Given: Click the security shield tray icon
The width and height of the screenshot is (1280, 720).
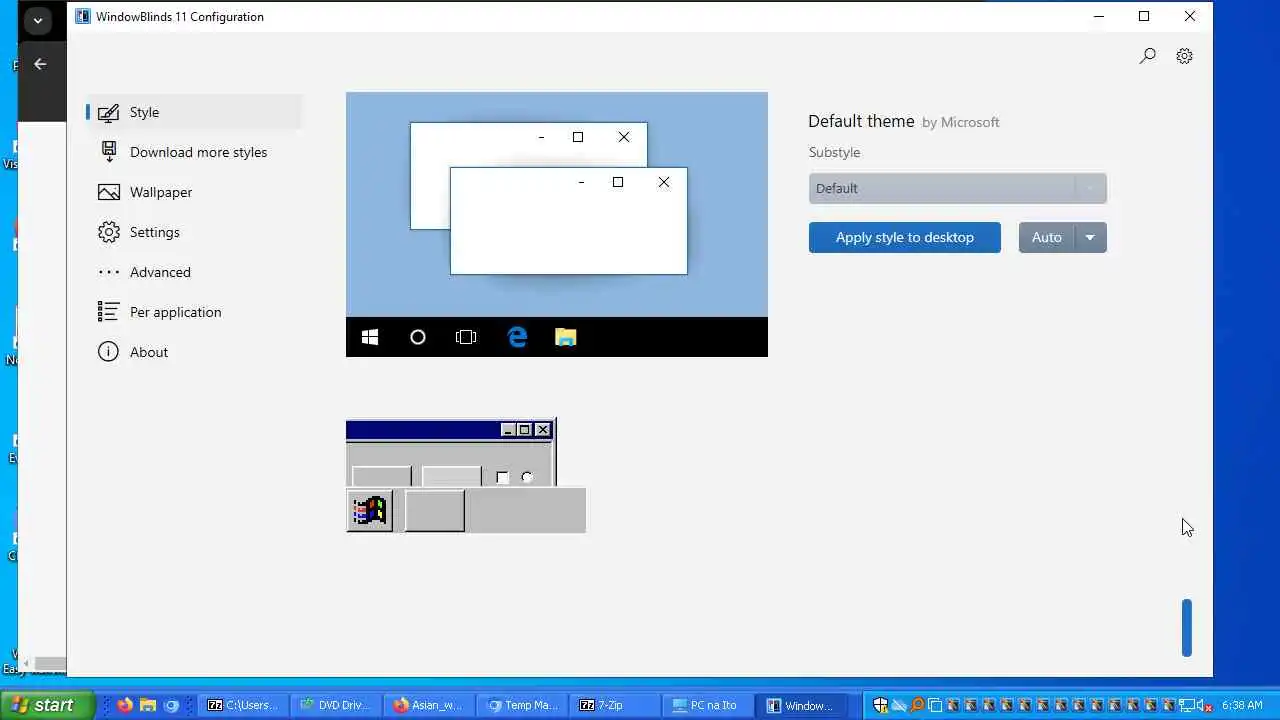Looking at the screenshot, I should tap(881, 705).
